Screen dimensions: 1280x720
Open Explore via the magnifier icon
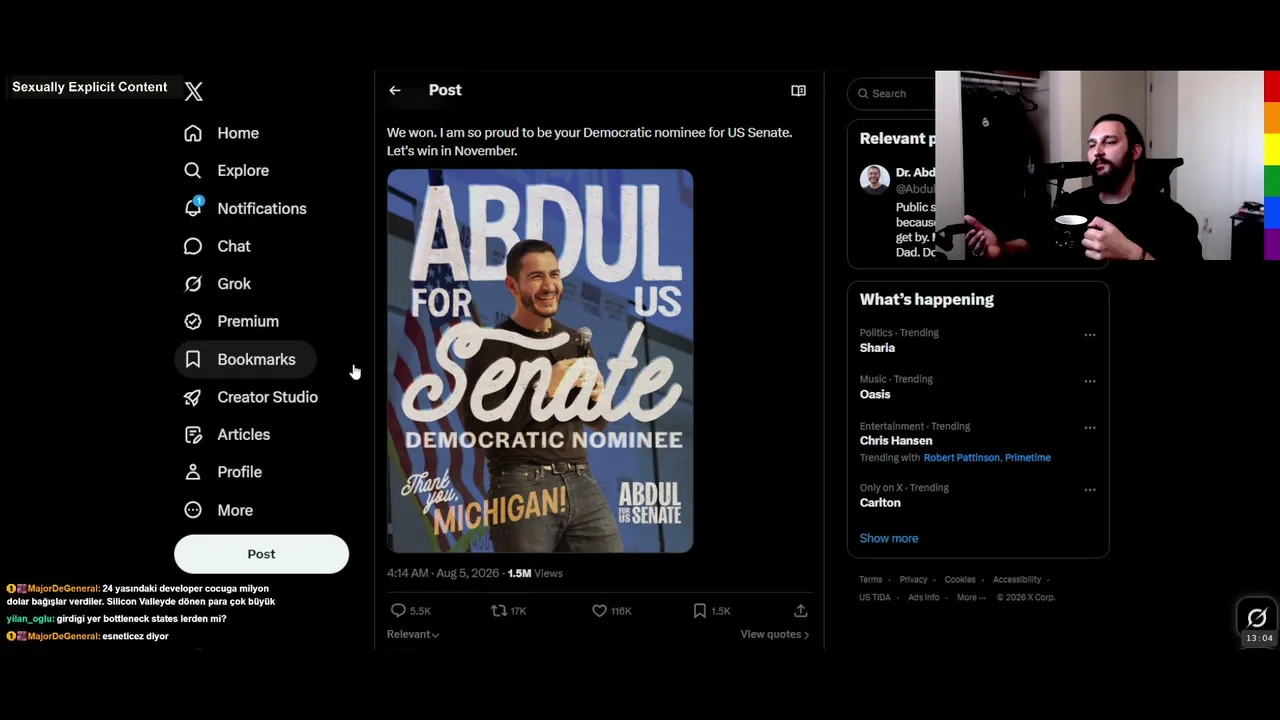[193, 171]
